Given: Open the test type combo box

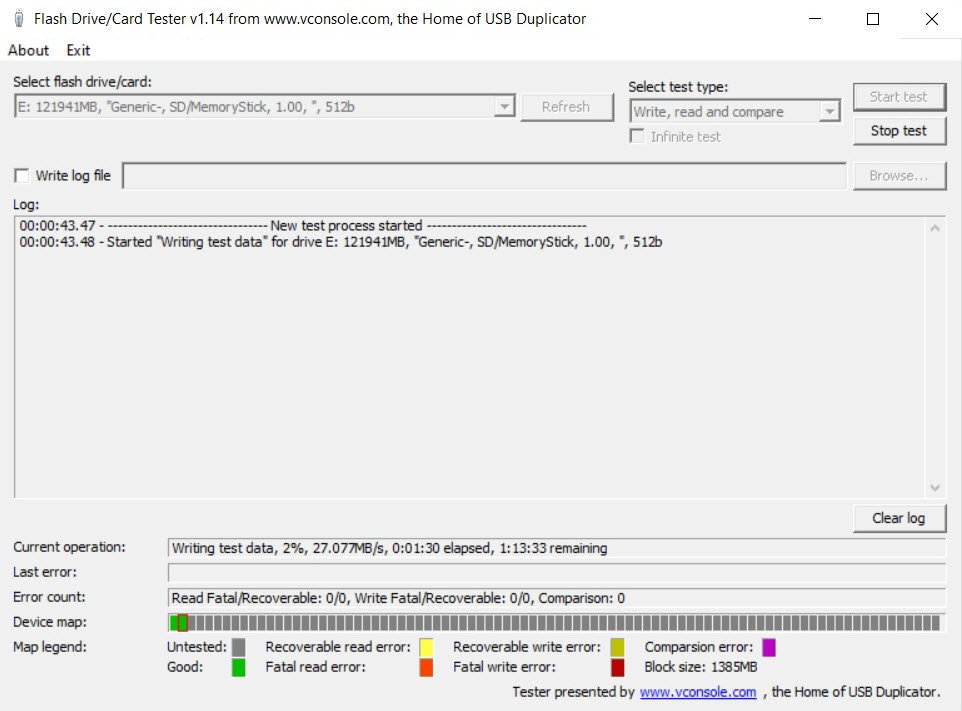Looking at the screenshot, I should (734, 112).
